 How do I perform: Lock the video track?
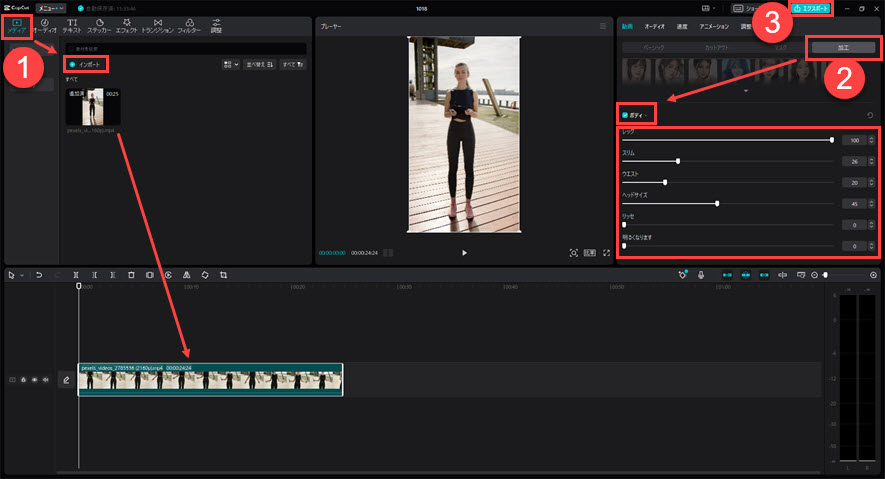(23, 380)
